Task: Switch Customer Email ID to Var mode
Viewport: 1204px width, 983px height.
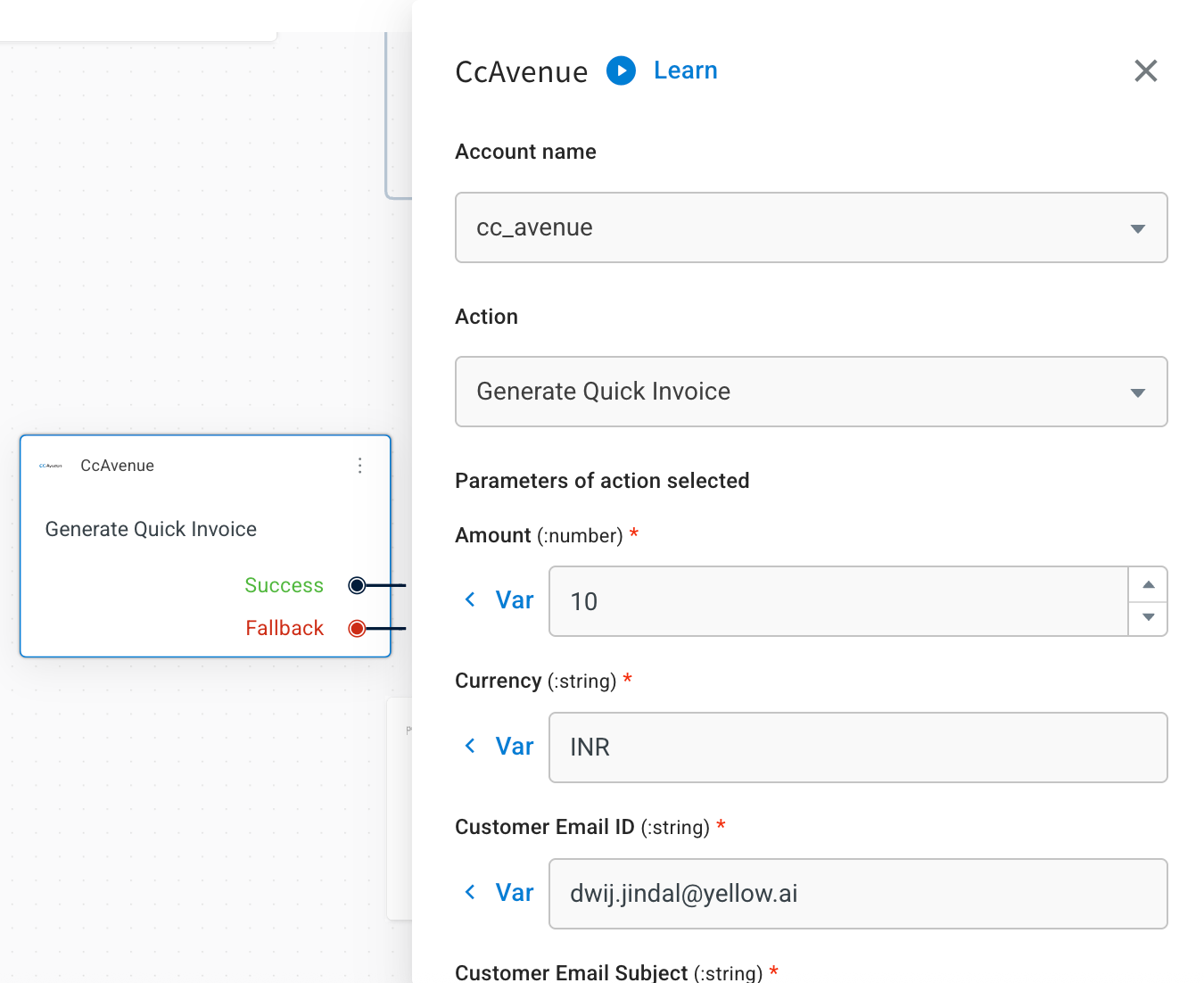Action: [x=499, y=893]
